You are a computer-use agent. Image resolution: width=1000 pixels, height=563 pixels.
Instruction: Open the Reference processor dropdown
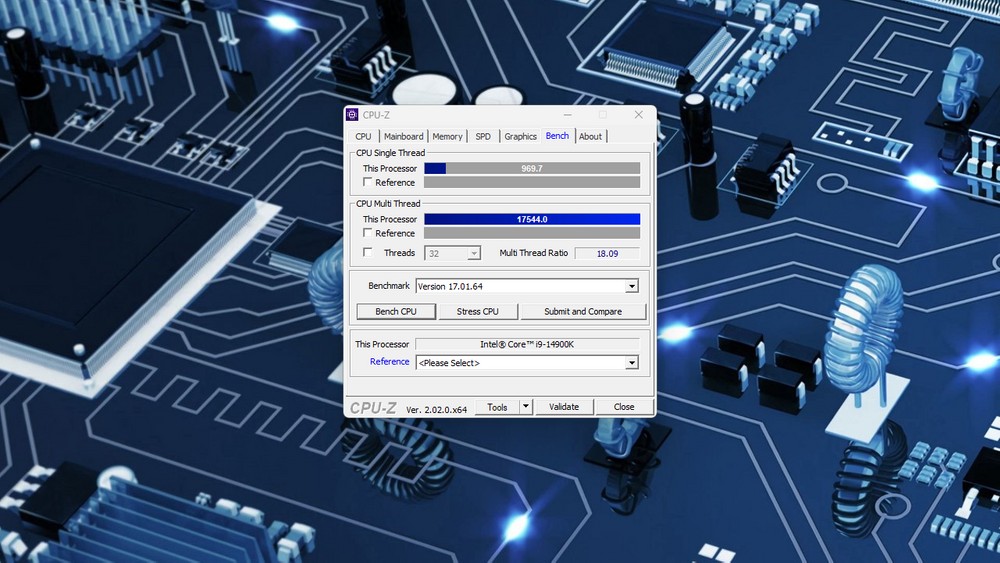pyautogui.click(x=527, y=363)
